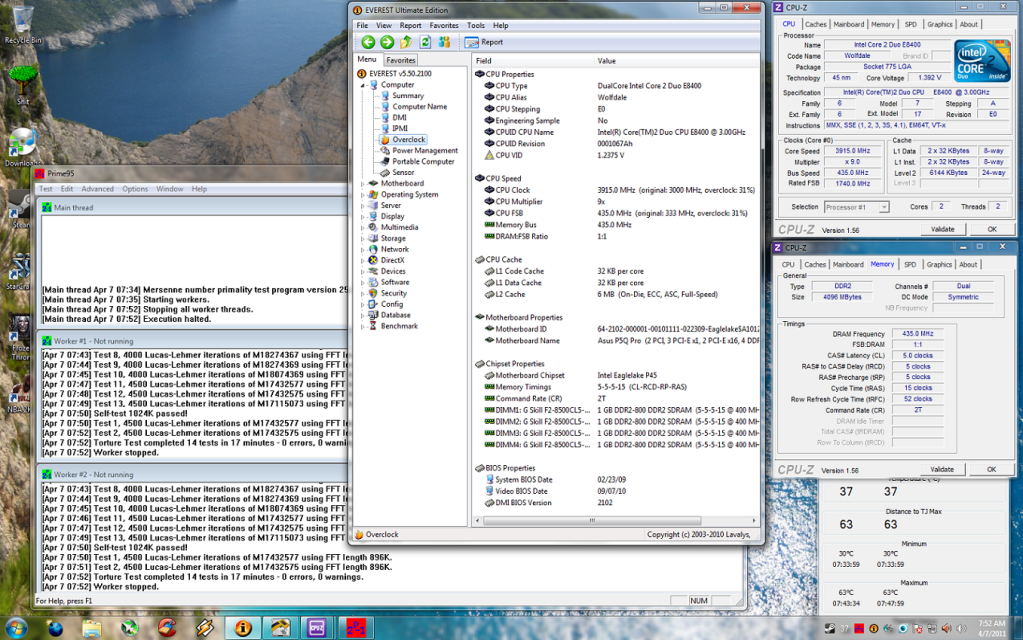The image size is (1023, 640).
Task: Click the Value column header in EVEREST
Action: pos(677,61)
